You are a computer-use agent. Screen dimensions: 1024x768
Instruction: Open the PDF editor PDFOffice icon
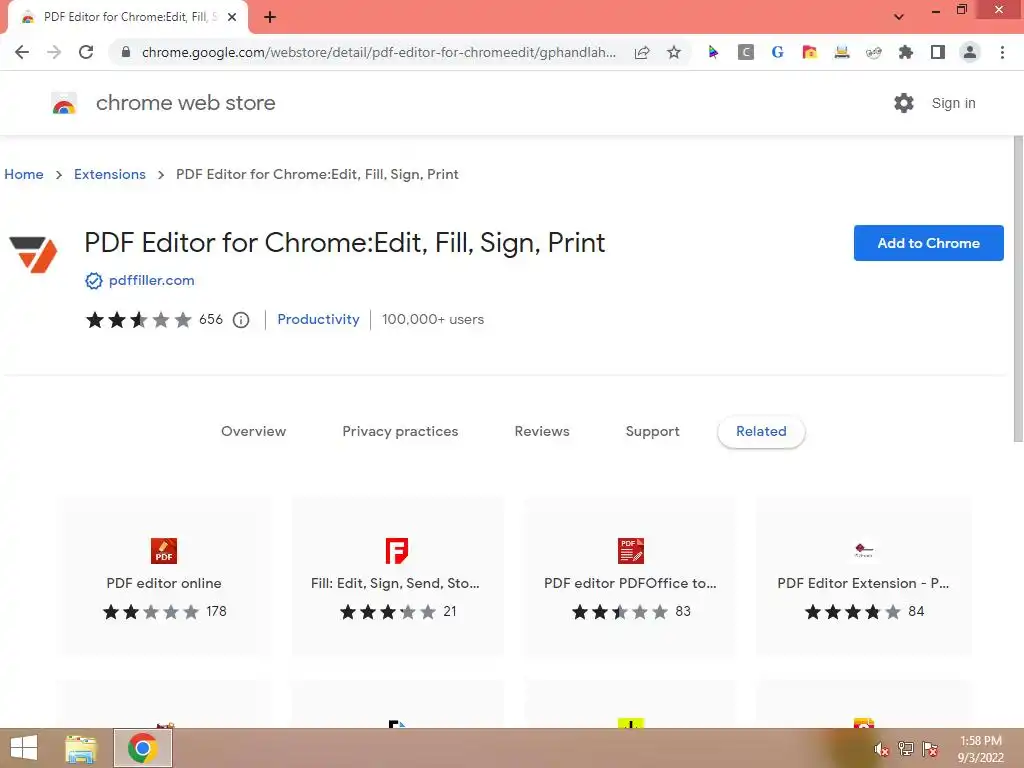point(630,551)
